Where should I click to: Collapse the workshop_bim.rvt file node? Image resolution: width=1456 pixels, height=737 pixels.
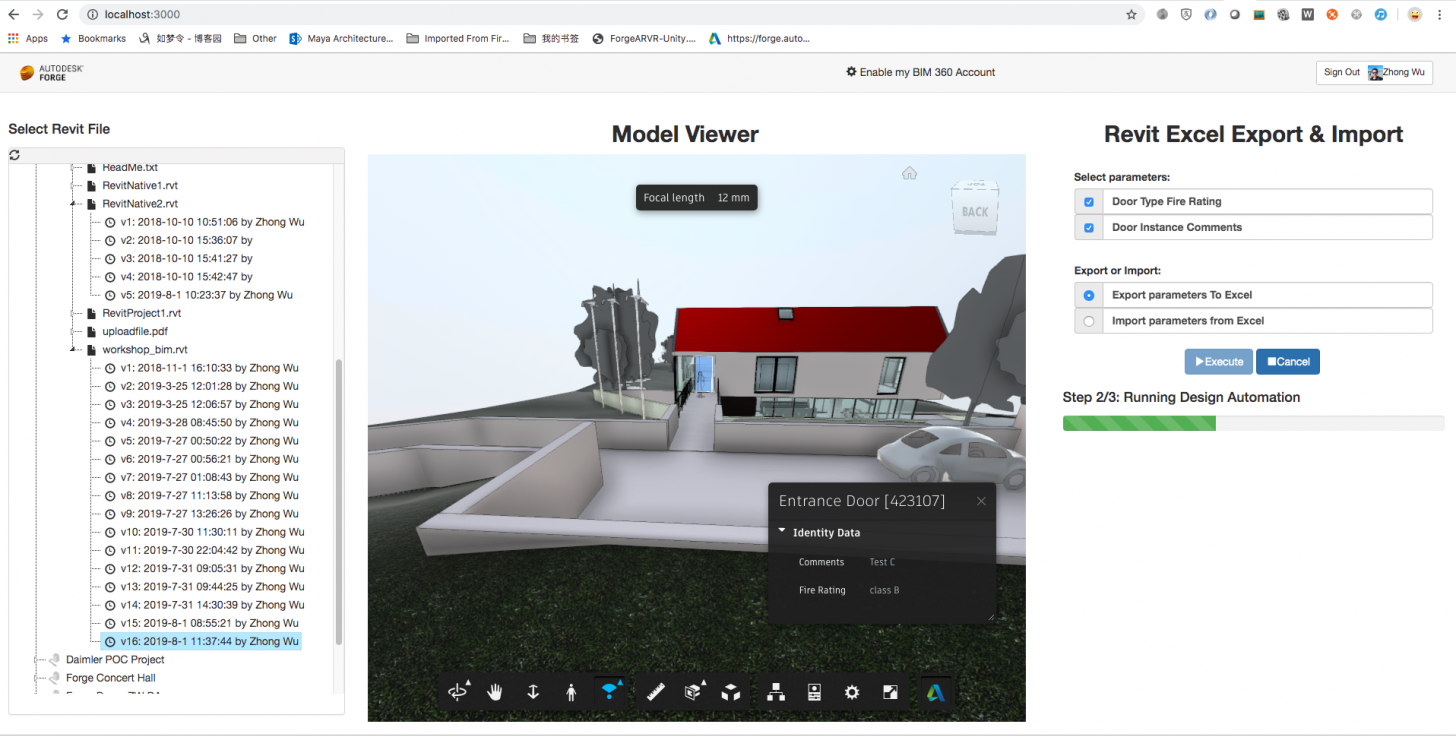click(74, 350)
